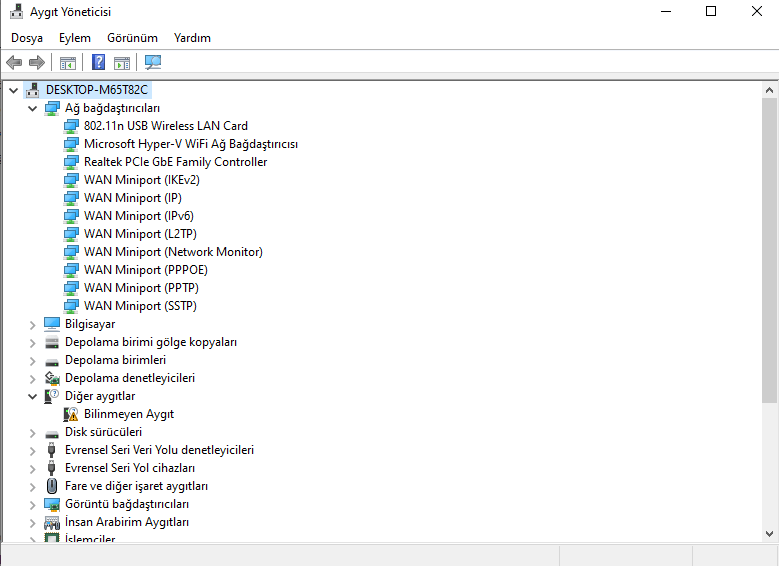The image size is (779, 566).
Task: Click the Back arrow toolbar icon
Action: (x=14, y=63)
